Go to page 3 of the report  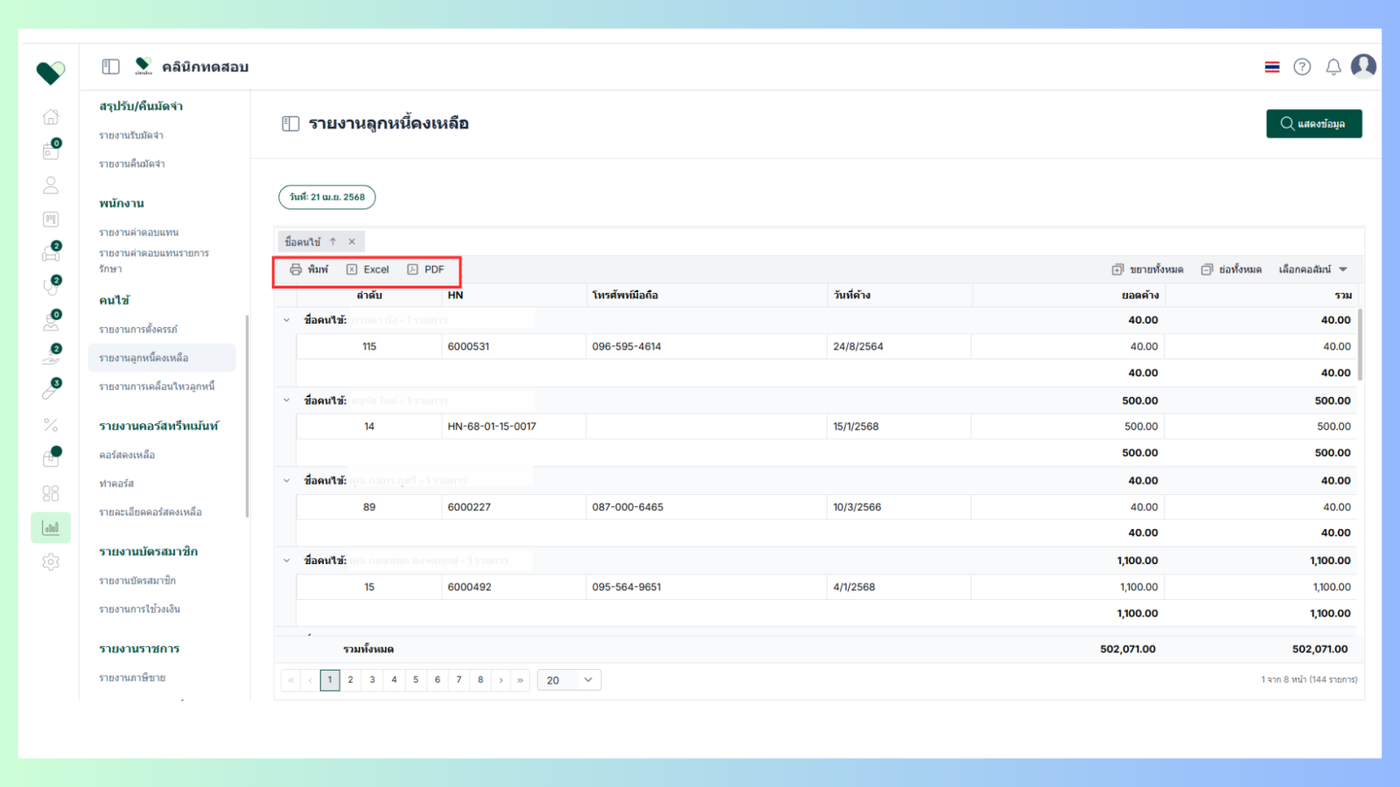pos(372,680)
